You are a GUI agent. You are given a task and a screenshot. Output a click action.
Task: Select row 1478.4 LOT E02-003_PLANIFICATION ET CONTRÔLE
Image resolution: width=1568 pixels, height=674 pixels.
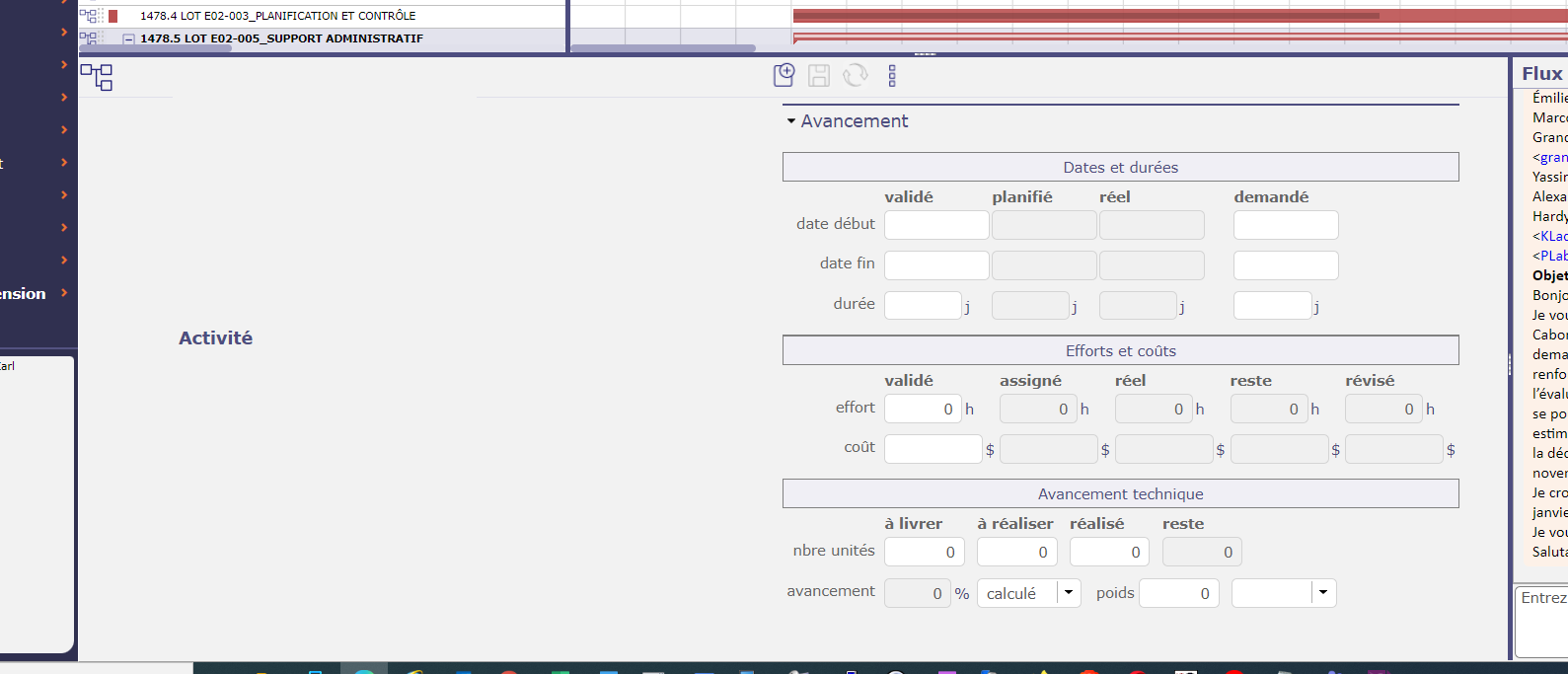(278, 16)
